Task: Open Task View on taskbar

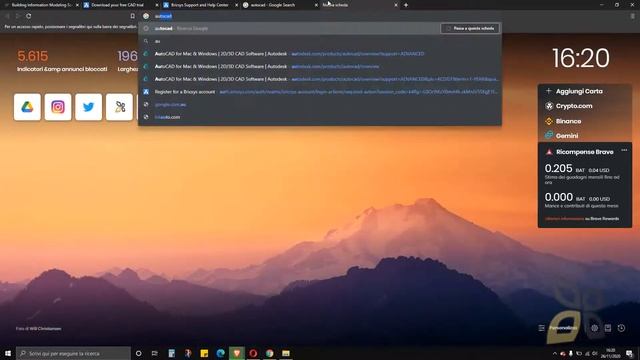Action: (155, 353)
